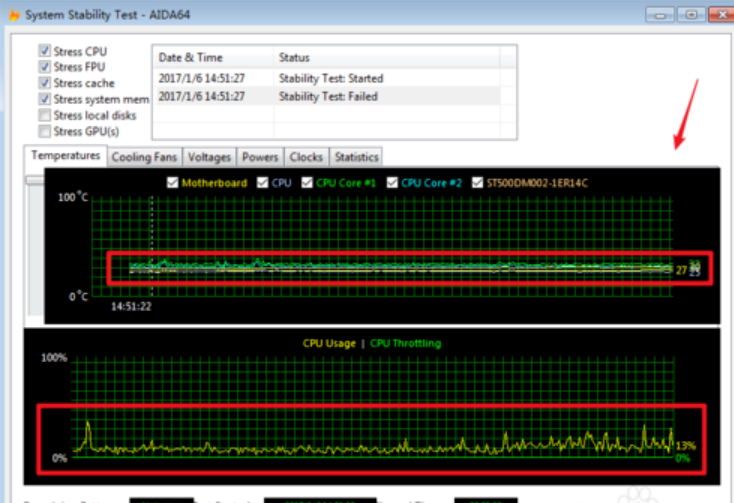Go to the Clocks tab

point(306,157)
